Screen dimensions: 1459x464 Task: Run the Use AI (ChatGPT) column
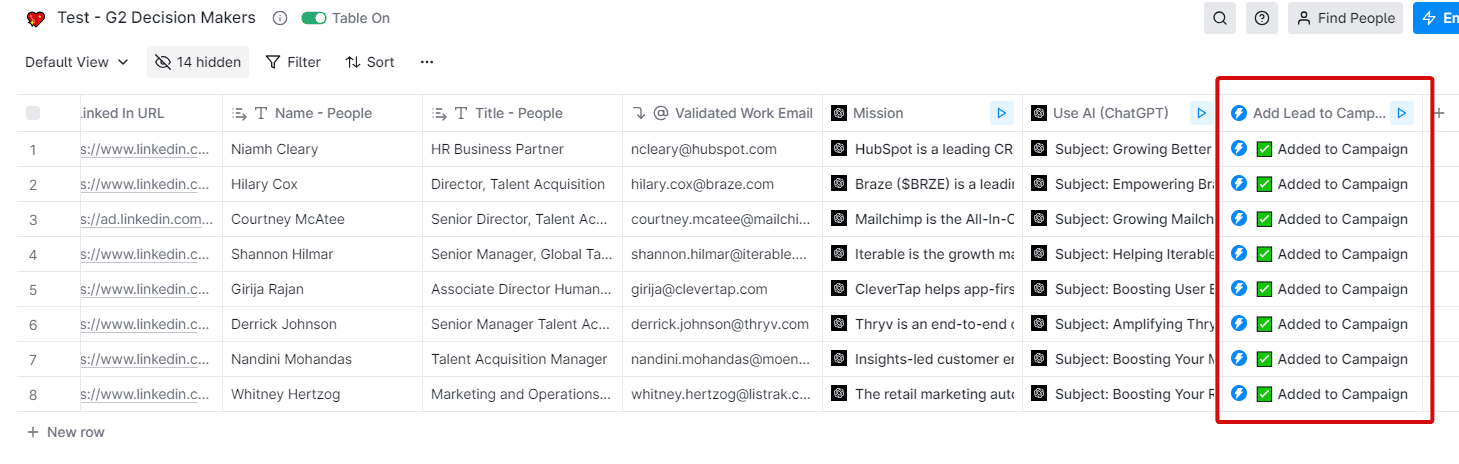click(1201, 113)
